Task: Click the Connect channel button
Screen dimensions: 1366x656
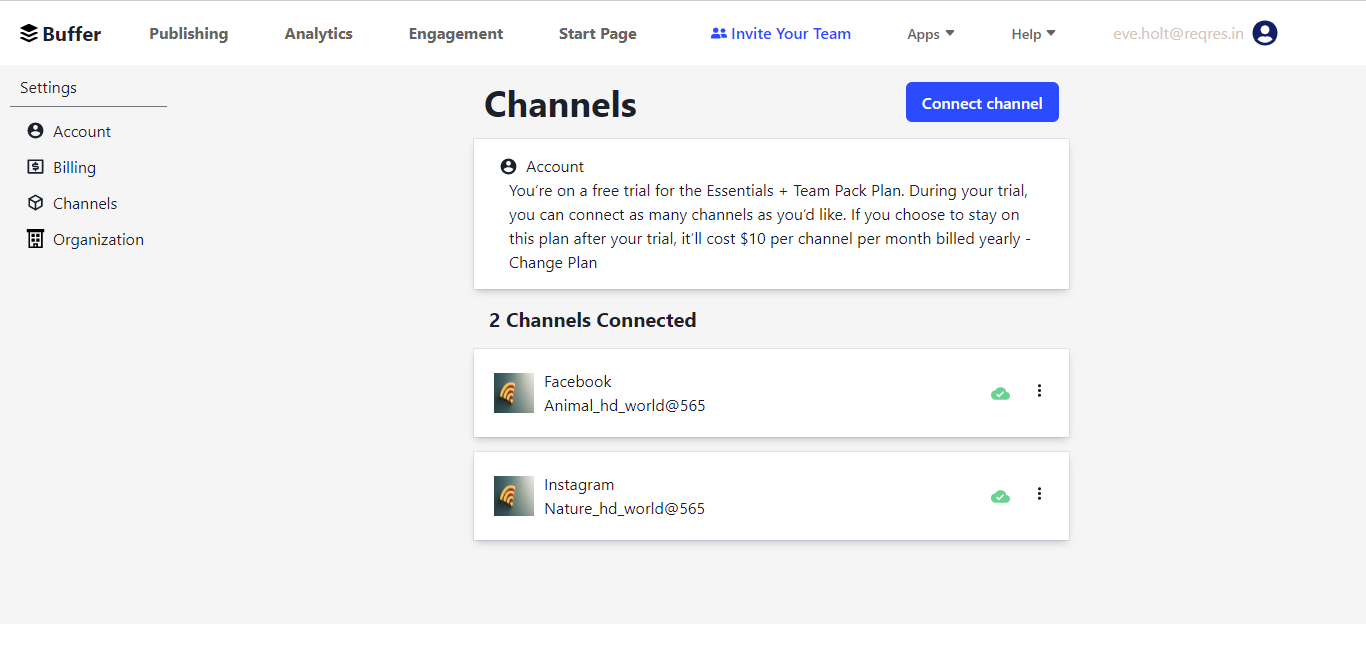Action: (x=982, y=102)
